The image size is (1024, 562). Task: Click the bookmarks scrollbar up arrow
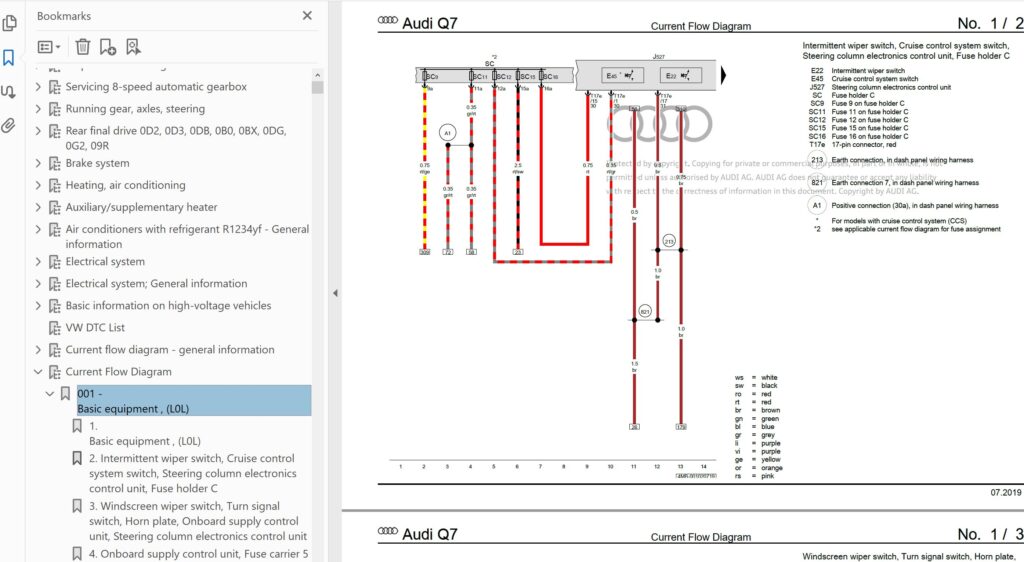point(317,73)
